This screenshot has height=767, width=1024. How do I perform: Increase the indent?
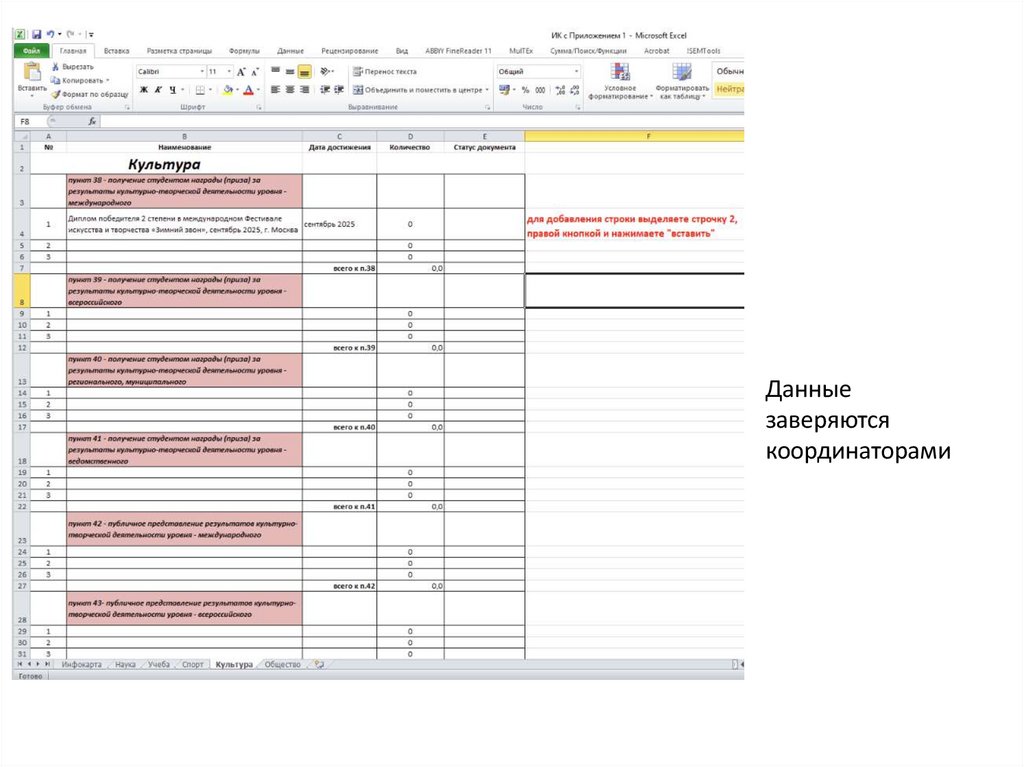coord(338,90)
